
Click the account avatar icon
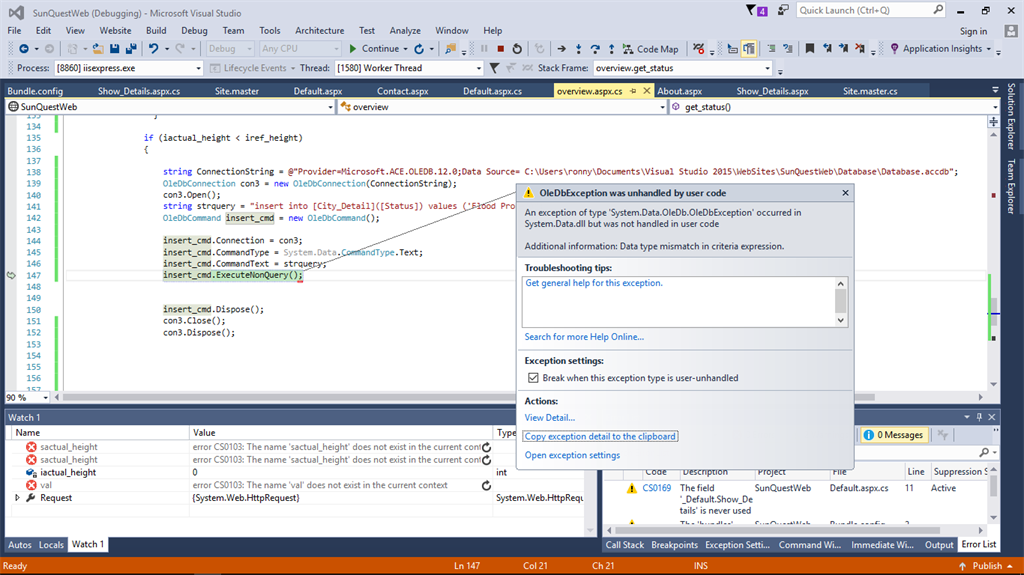tap(1011, 31)
